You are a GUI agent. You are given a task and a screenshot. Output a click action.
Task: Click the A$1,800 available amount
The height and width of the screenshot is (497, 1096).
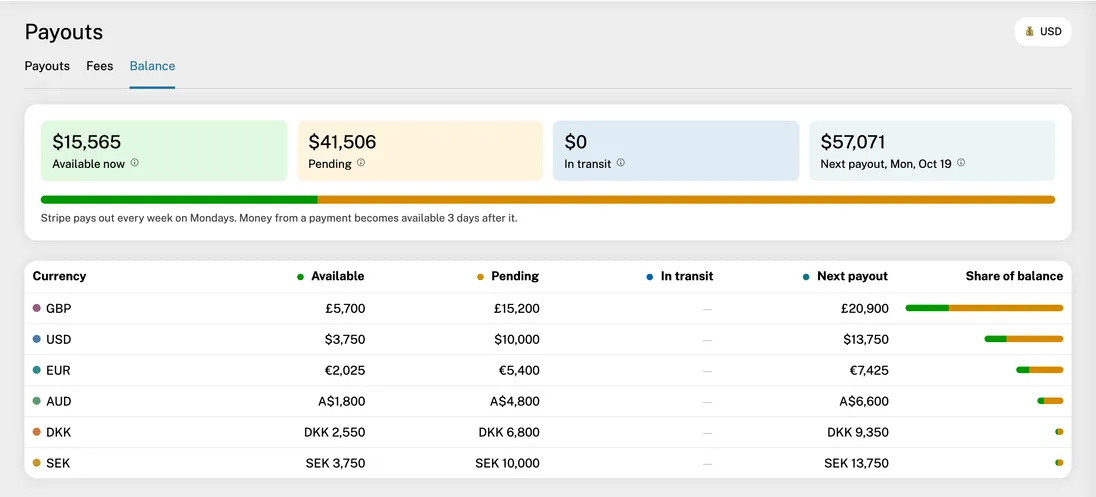click(341, 401)
